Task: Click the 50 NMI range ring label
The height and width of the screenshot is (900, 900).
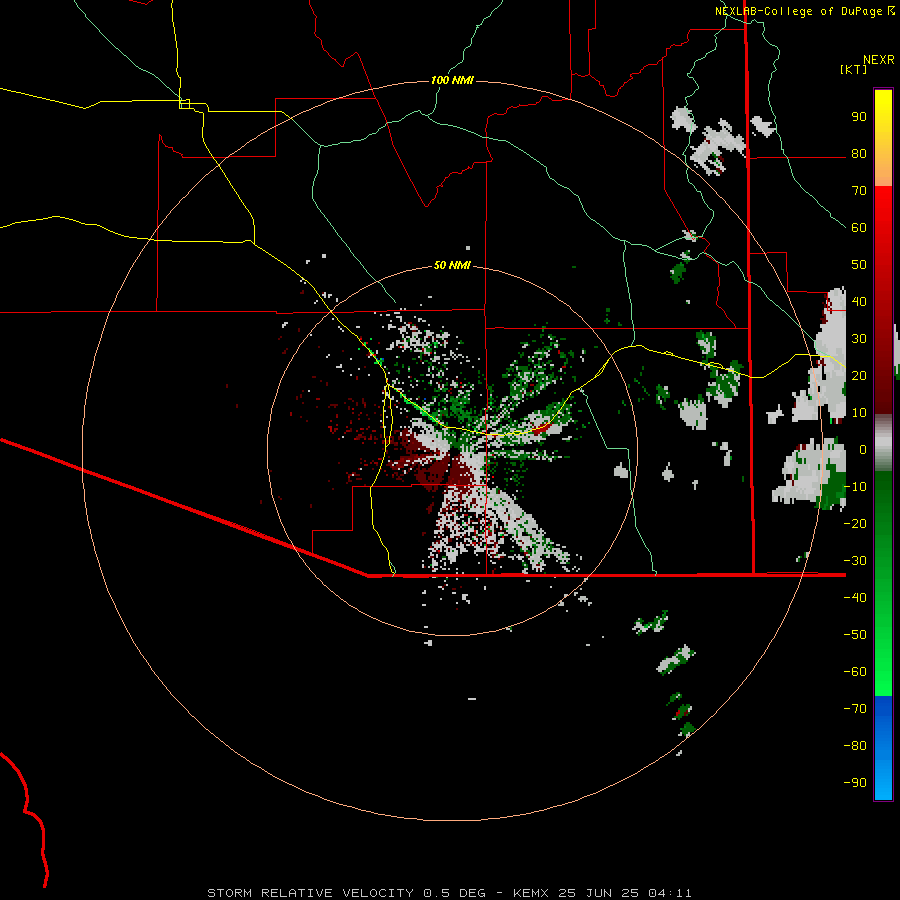Action: [452, 265]
